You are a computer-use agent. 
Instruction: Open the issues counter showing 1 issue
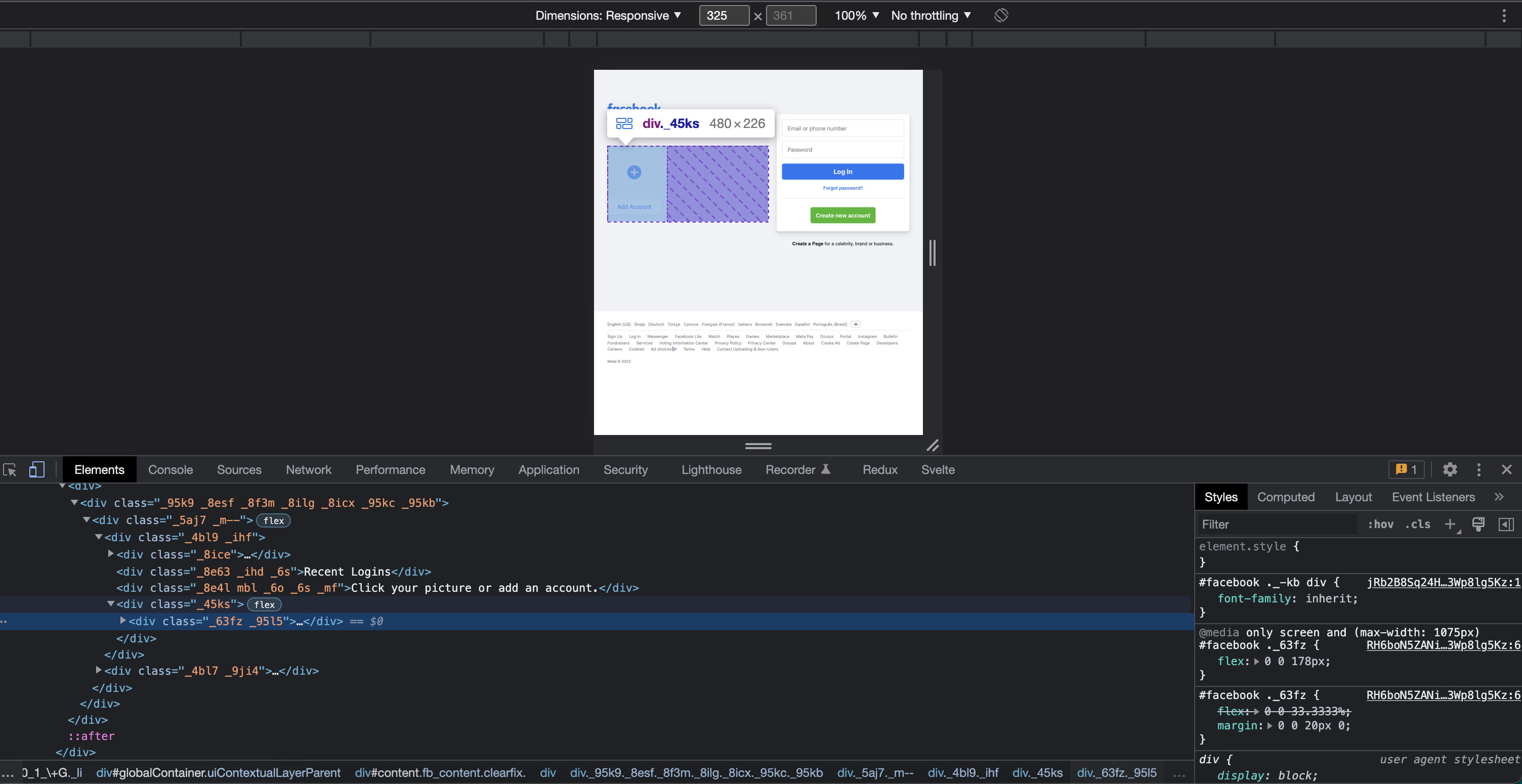coord(1407,470)
